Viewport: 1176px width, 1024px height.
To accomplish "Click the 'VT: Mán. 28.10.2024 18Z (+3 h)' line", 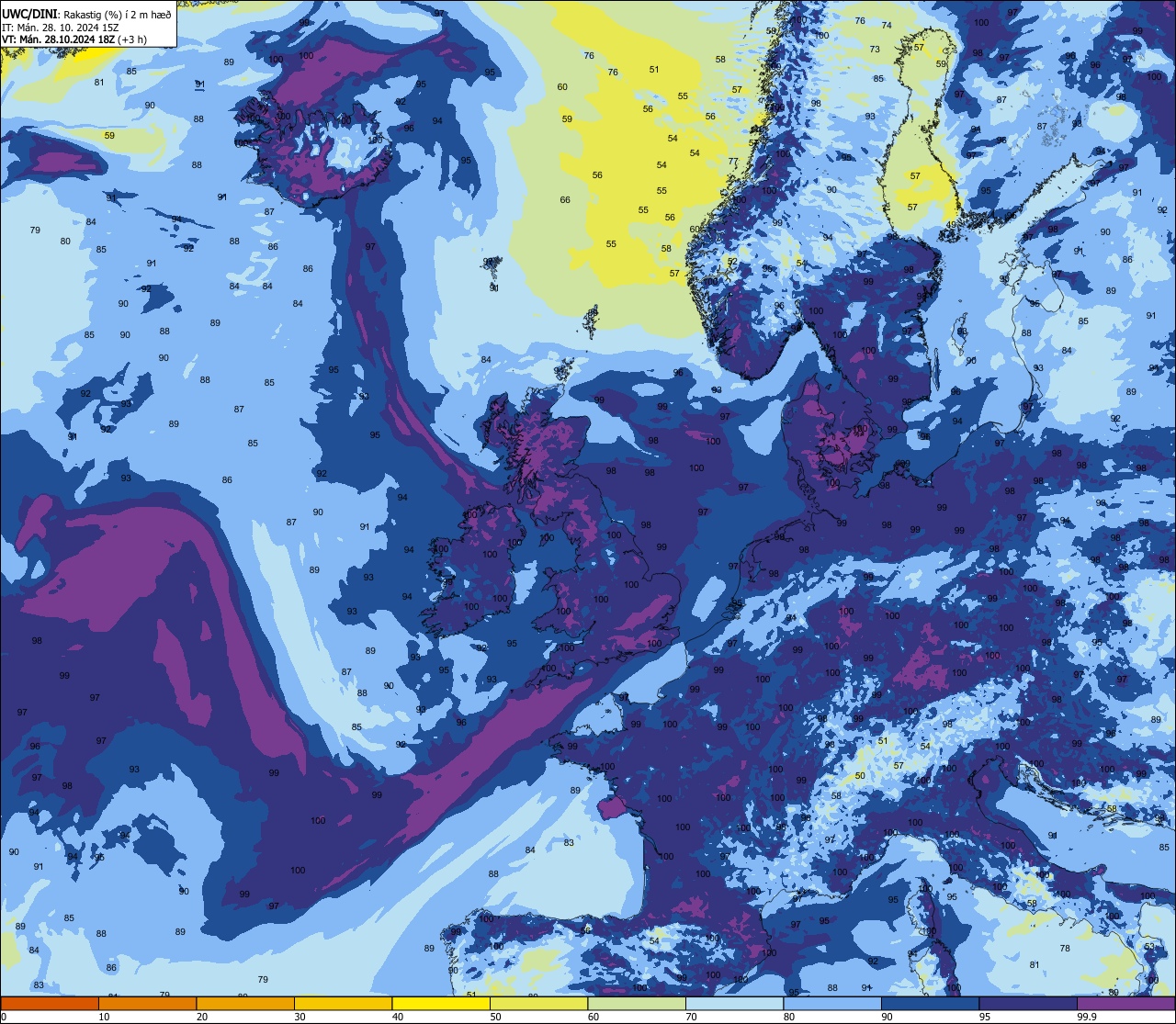I will click(74, 39).
